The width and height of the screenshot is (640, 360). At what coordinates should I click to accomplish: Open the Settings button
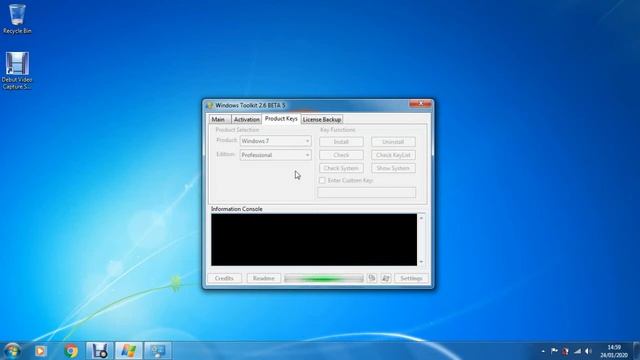(411, 278)
